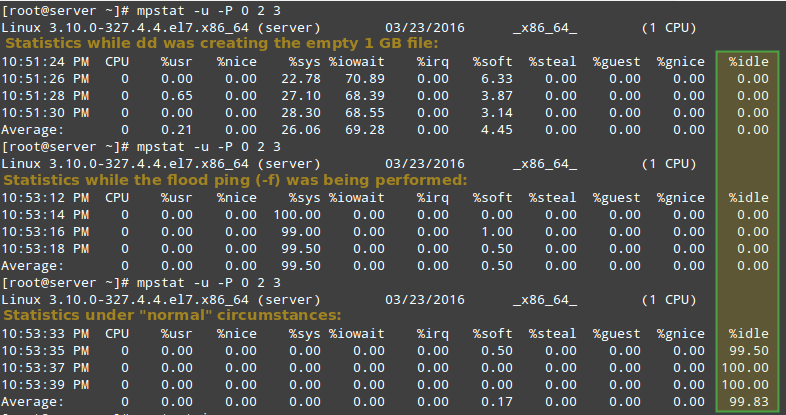Click the 69.28 average %iowait value

365,129
